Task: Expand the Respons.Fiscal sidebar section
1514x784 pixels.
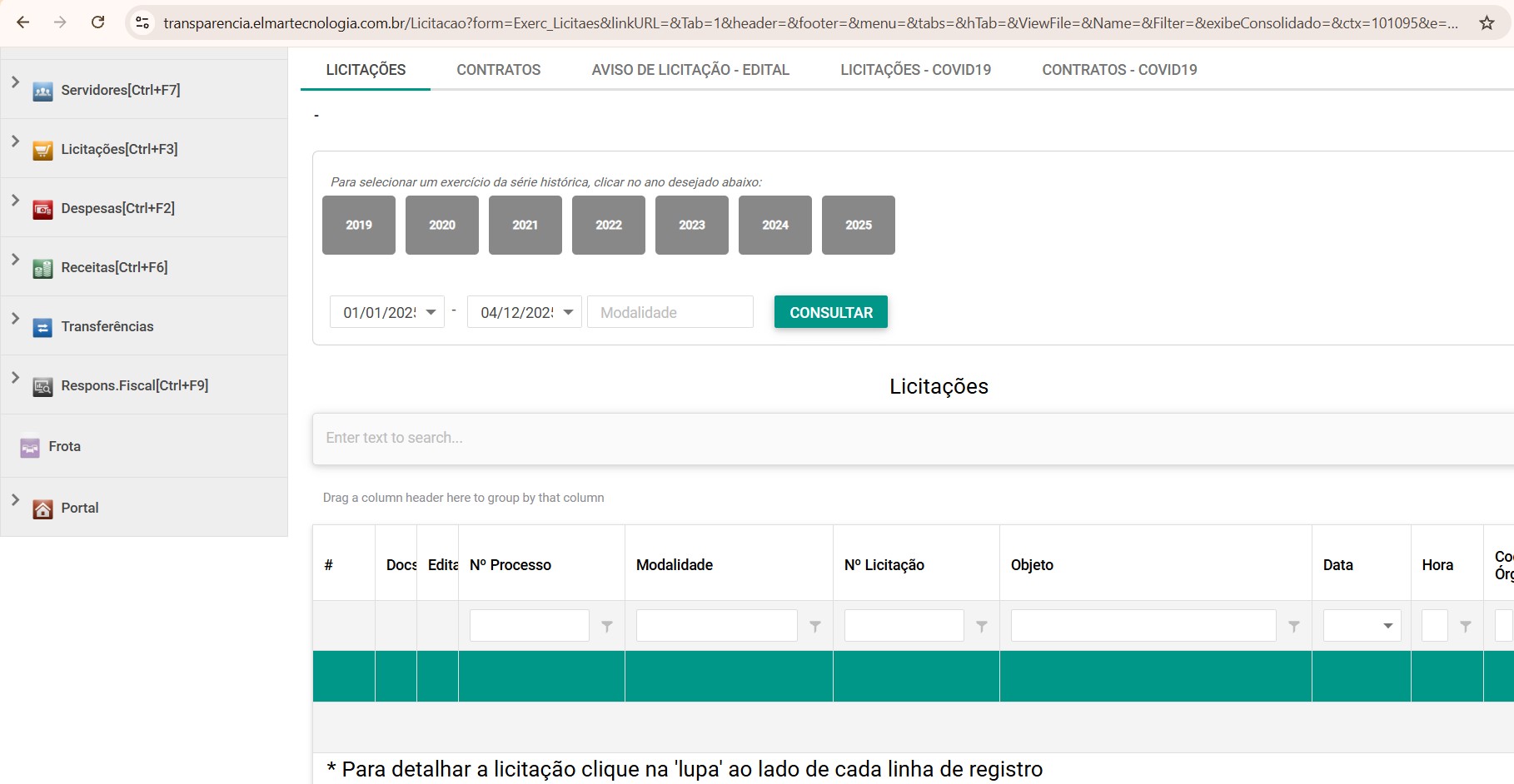Action: tap(15, 378)
